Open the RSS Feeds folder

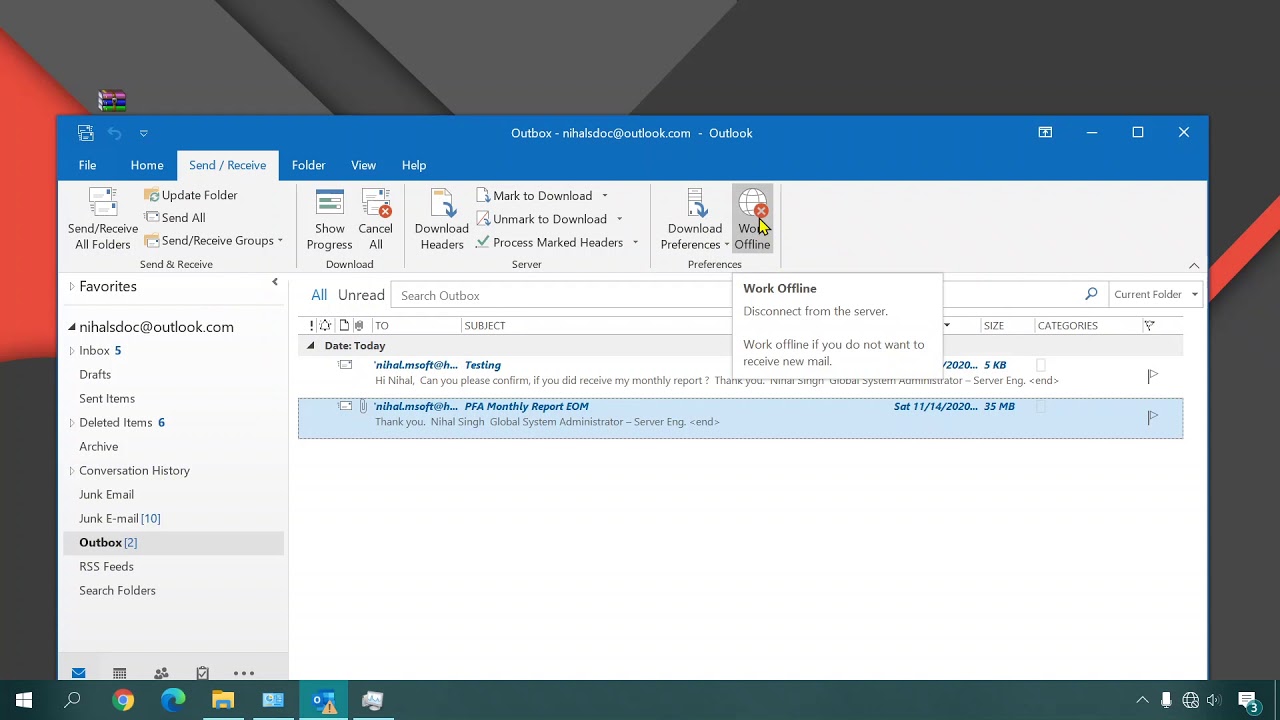pyautogui.click(x=106, y=566)
